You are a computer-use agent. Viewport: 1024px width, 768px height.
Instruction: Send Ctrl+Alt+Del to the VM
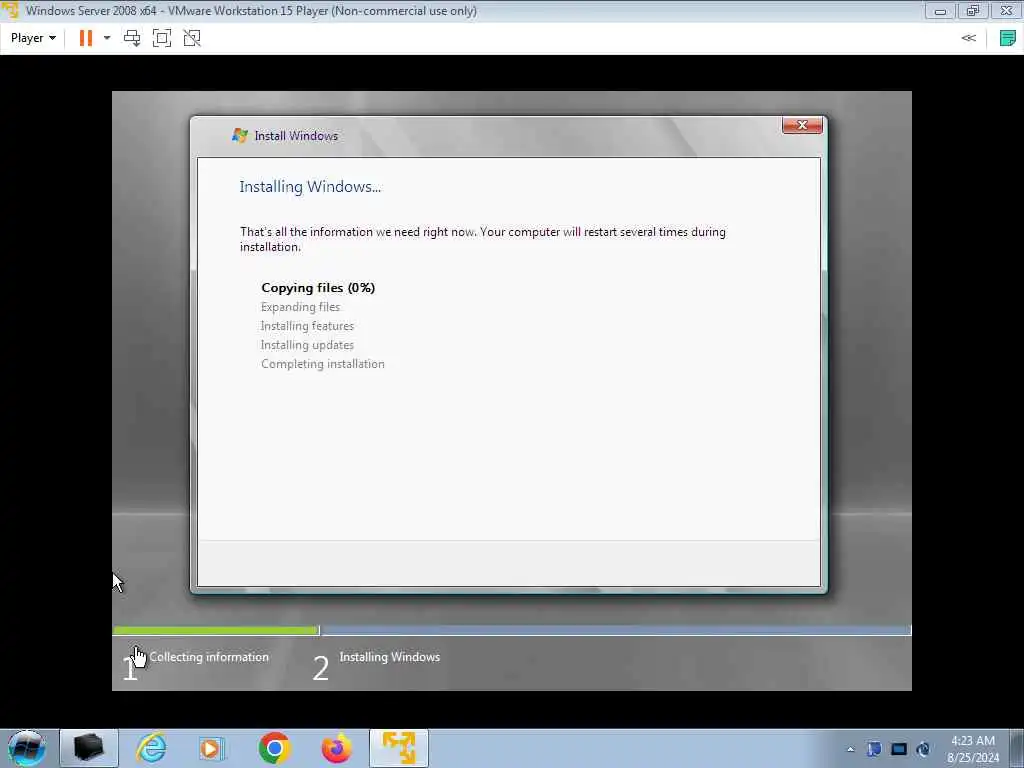coord(132,38)
